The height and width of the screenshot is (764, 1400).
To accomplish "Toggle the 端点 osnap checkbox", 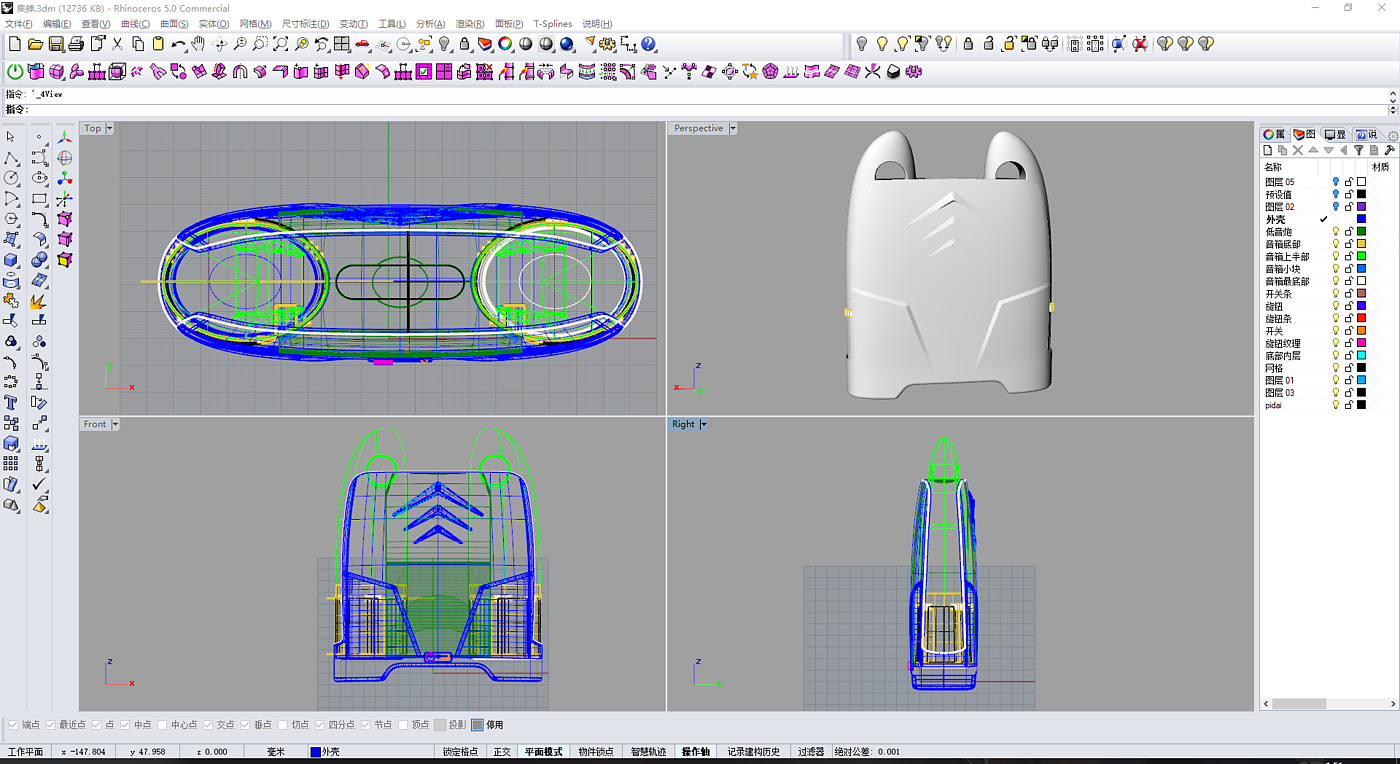I will pos(13,725).
